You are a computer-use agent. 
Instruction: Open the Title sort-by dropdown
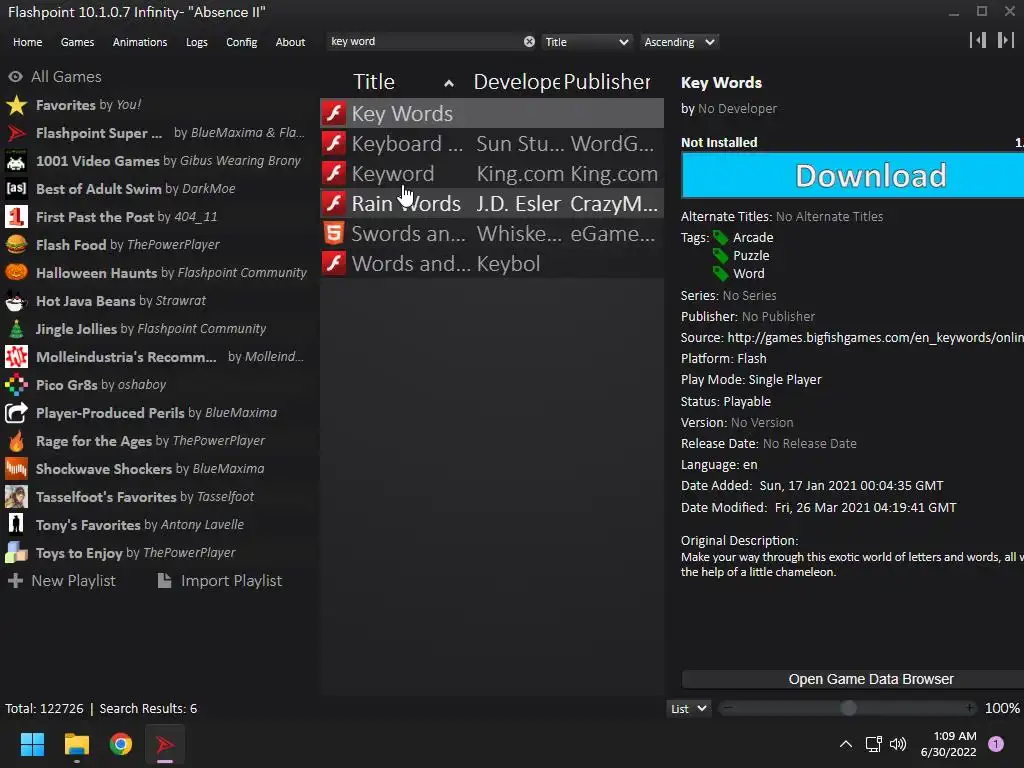click(586, 42)
